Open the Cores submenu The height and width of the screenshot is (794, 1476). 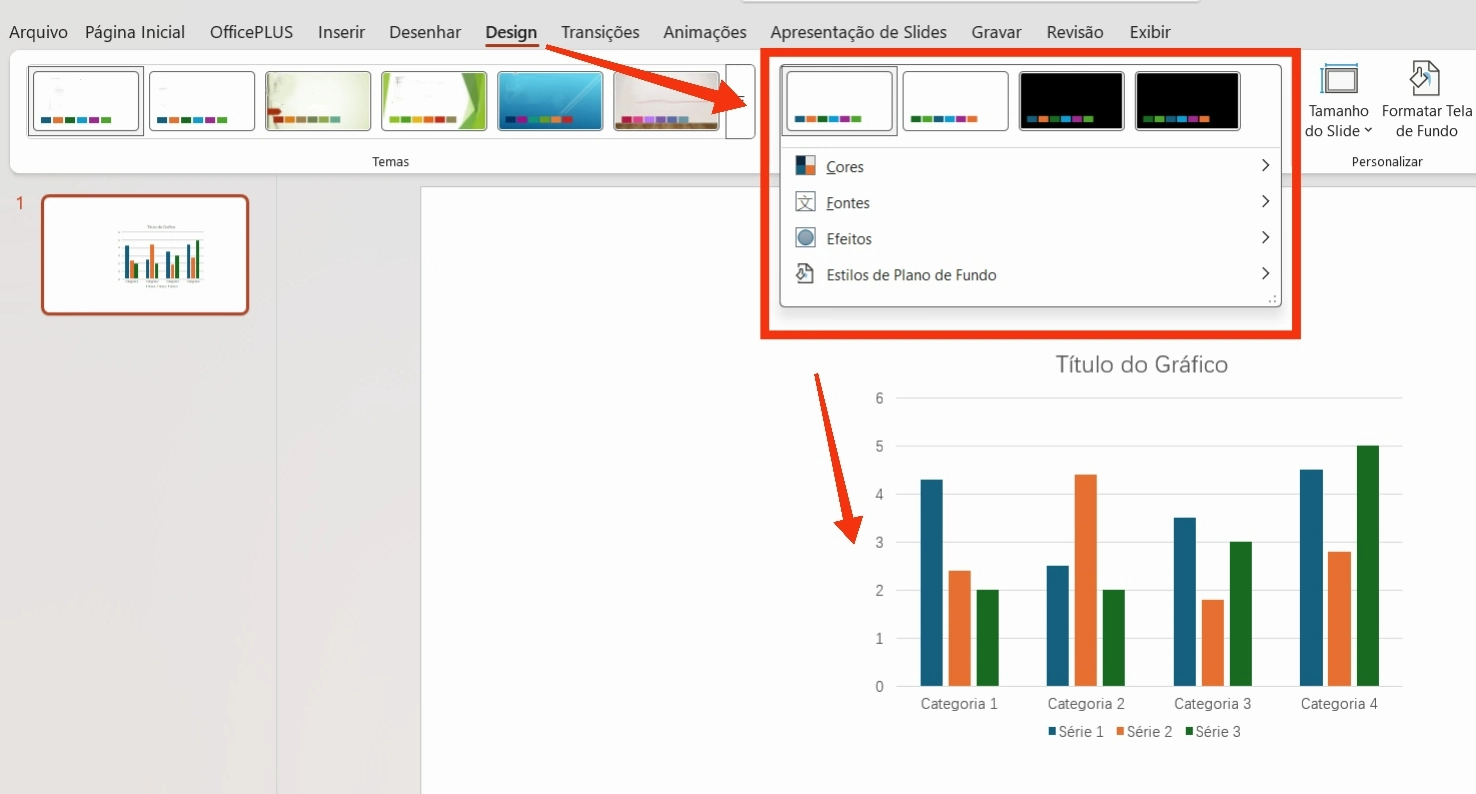pyautogui.click(x=1030, y=166)
